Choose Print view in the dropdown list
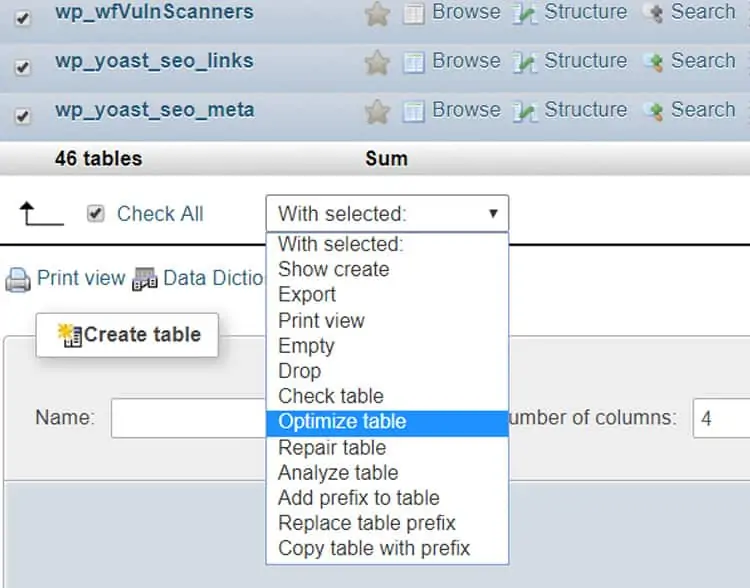The height and width of the screenshot is (588, 750). click(x=387, y=320)
